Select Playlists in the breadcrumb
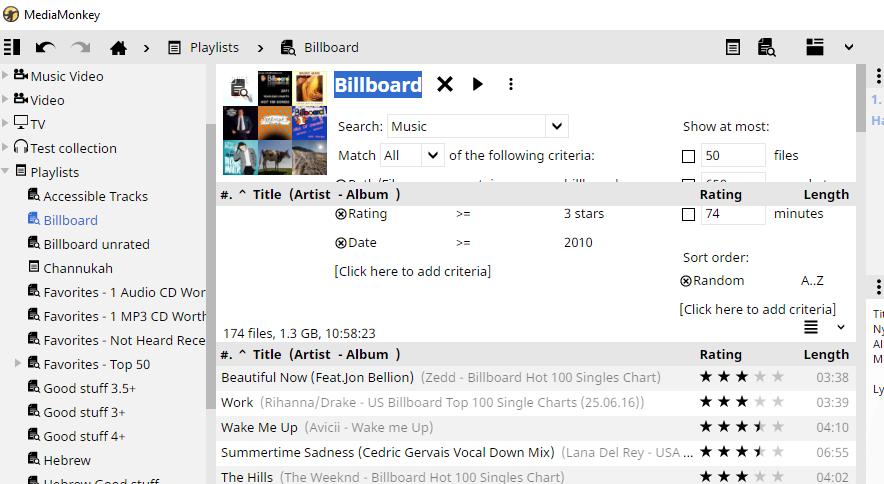 (214, 47)
